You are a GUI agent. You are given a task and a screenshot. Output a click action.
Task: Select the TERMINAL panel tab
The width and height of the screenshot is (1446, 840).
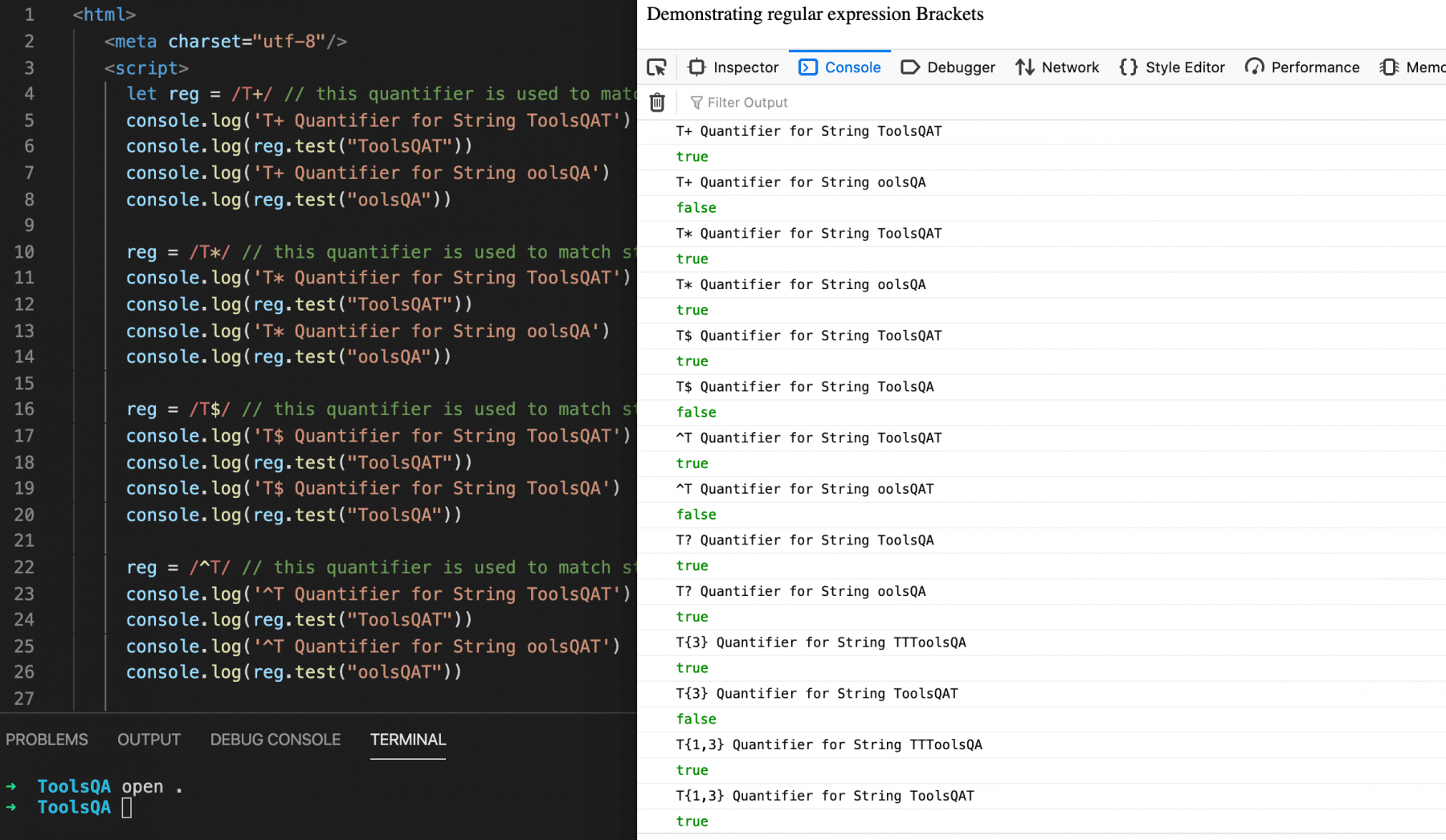[x=408, y=740]
